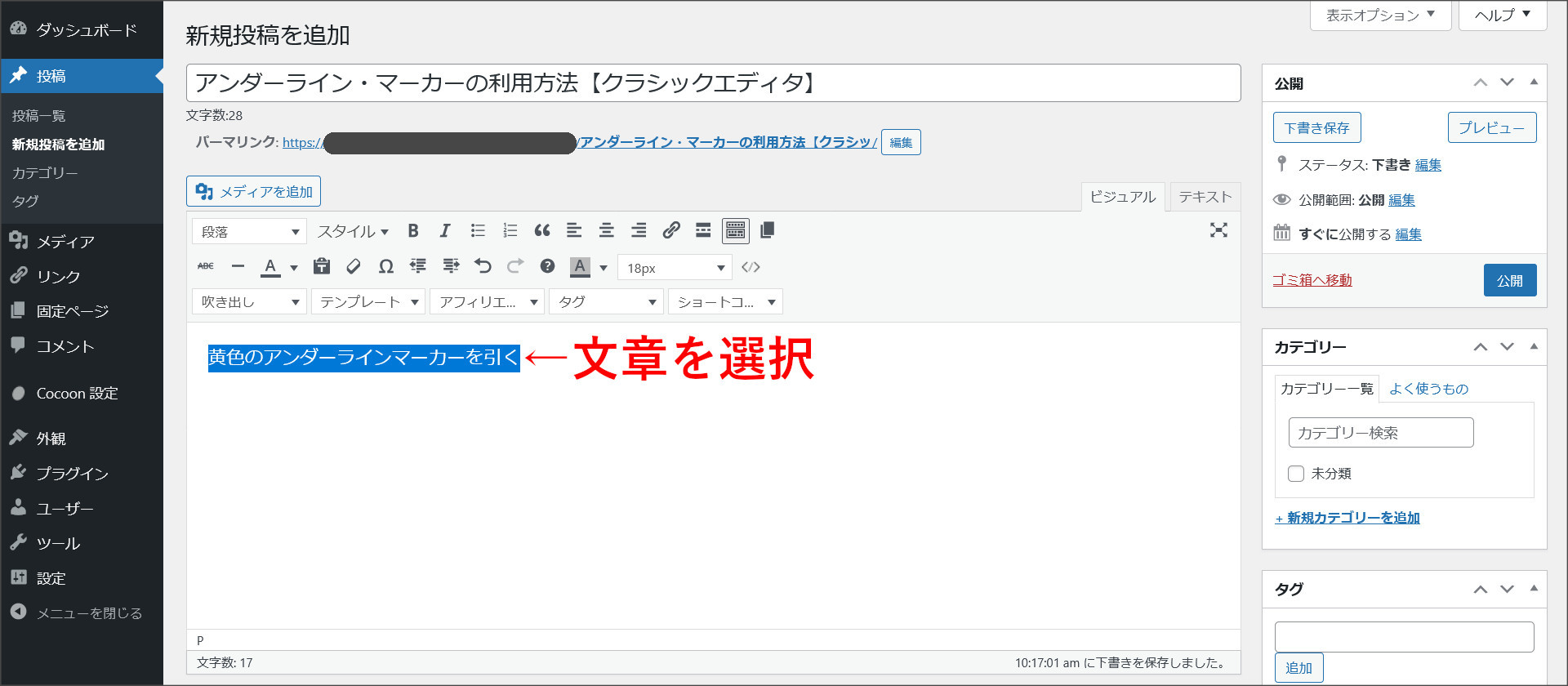Clear formatting with eraser icon
This screenshot has height=686, width=1568.
click(x=354, y=266)
